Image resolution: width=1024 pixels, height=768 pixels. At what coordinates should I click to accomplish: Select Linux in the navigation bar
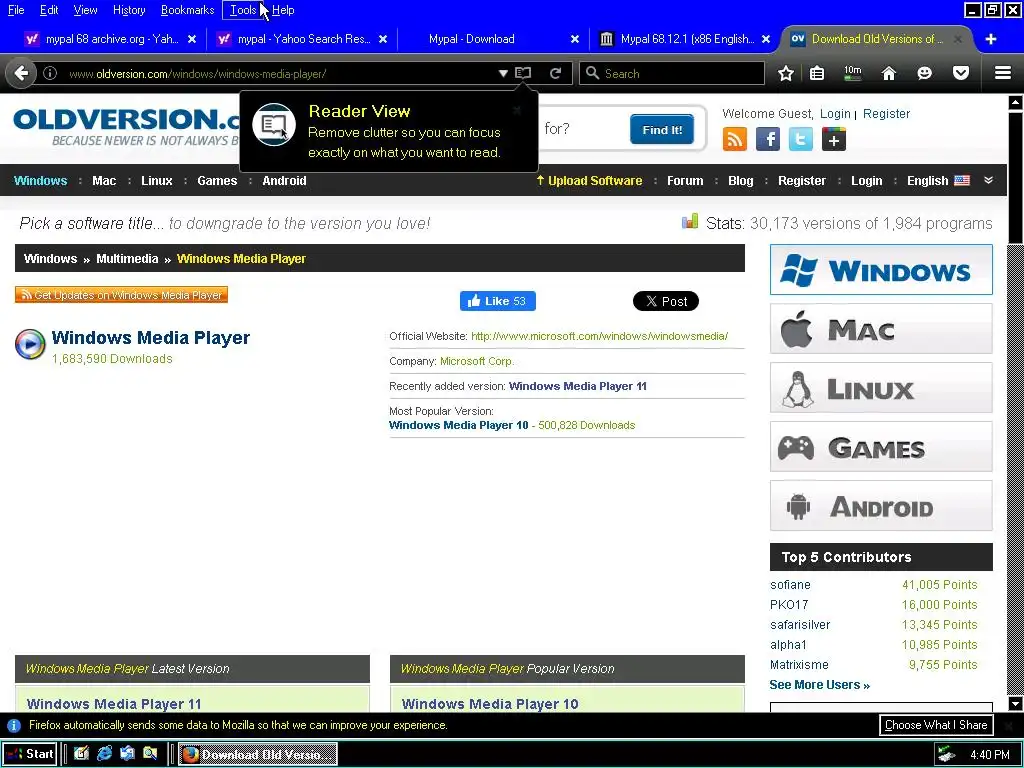157,181
